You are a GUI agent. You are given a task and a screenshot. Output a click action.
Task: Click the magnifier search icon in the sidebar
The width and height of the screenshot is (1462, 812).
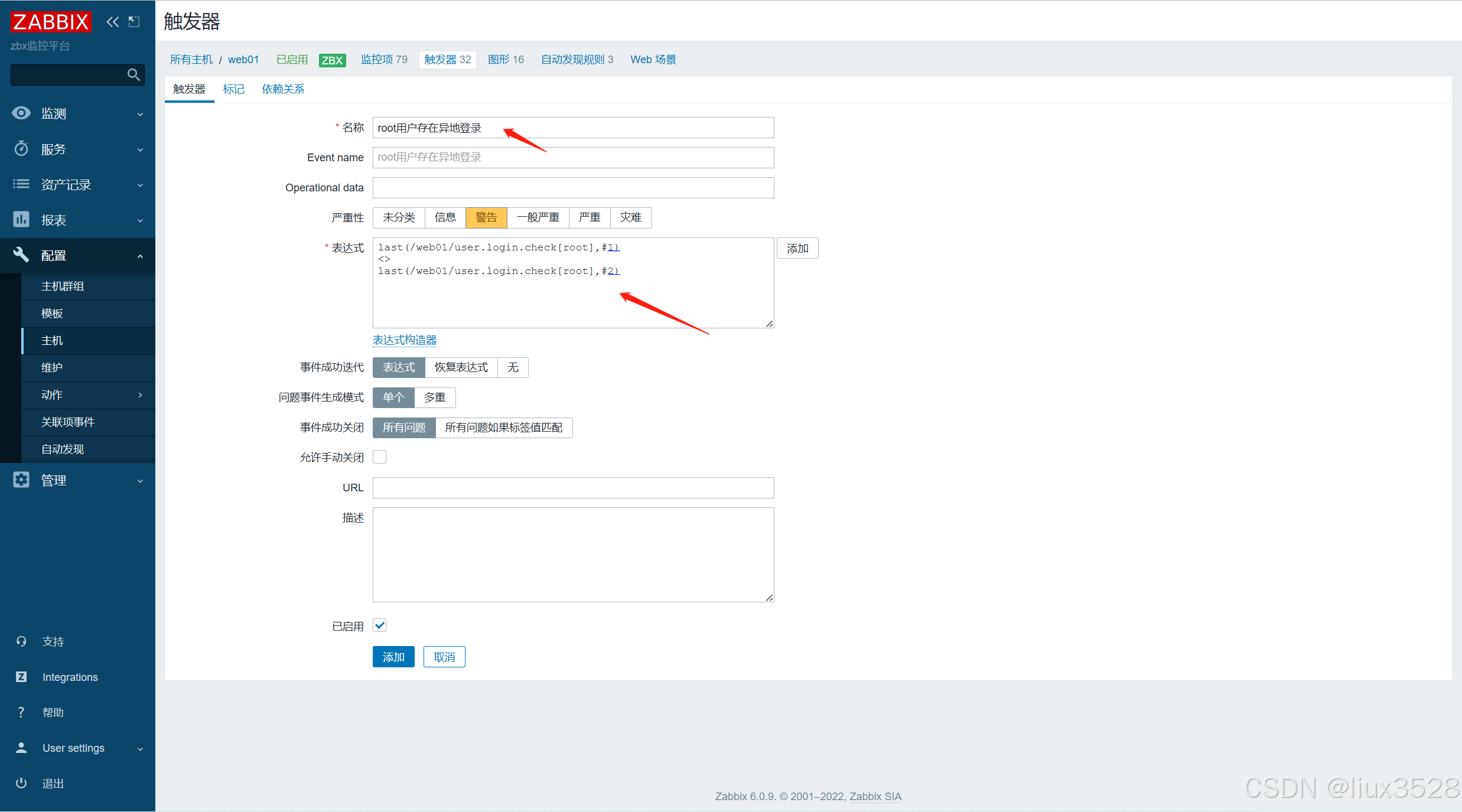[133, 75]
